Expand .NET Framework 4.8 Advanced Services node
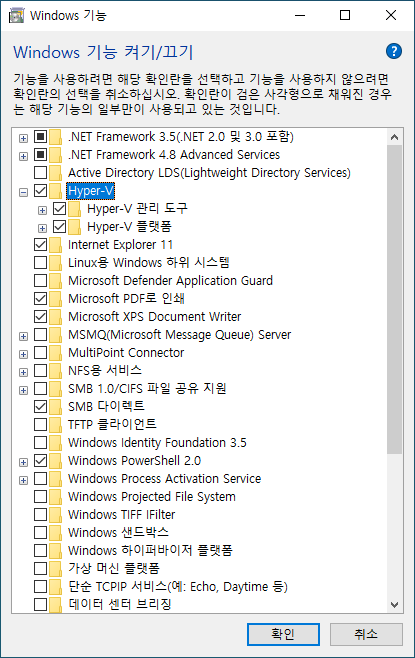 coord(23,156)
